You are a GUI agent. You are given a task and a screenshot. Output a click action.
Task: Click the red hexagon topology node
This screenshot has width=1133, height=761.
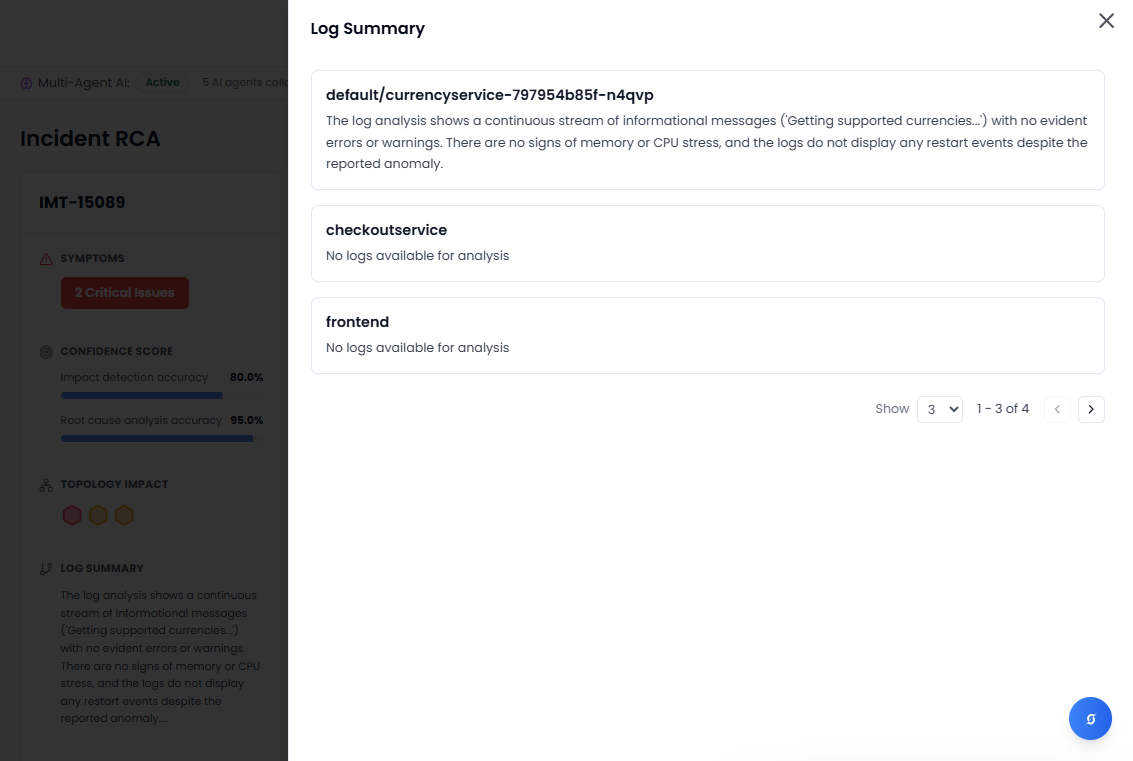(x=72, y=515)
